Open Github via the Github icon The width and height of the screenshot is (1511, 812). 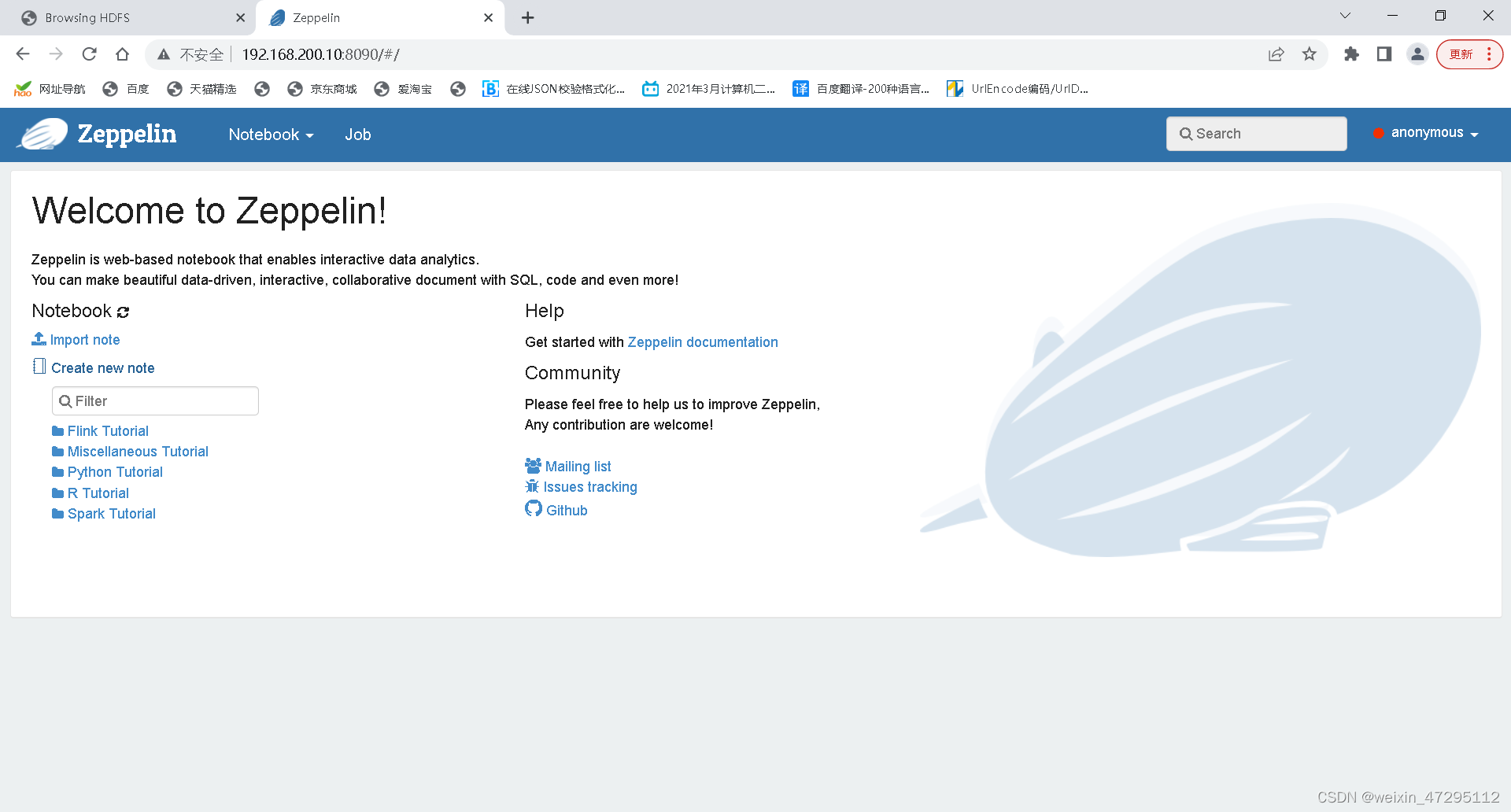pos(532,509)
